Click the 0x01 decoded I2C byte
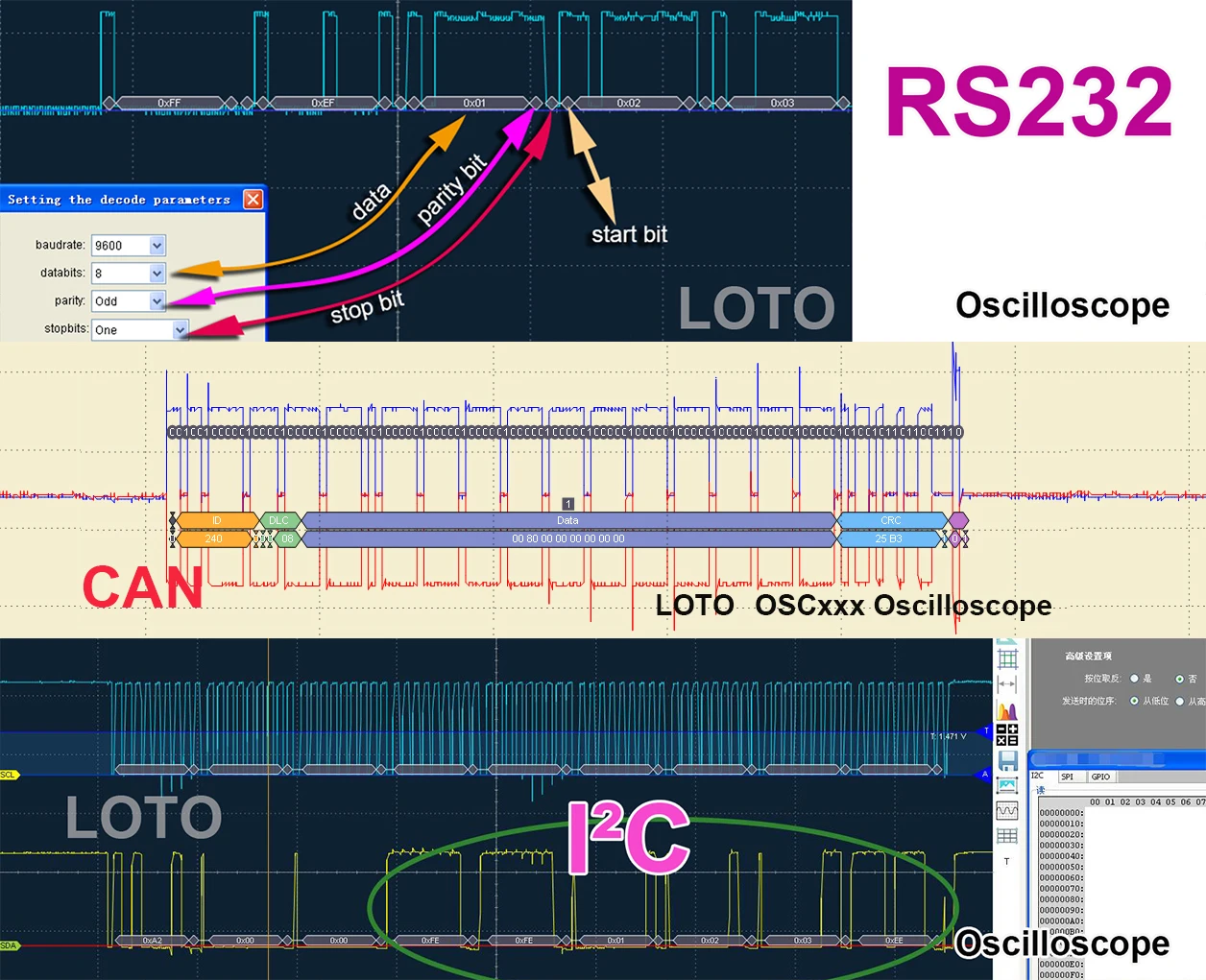 616,941
